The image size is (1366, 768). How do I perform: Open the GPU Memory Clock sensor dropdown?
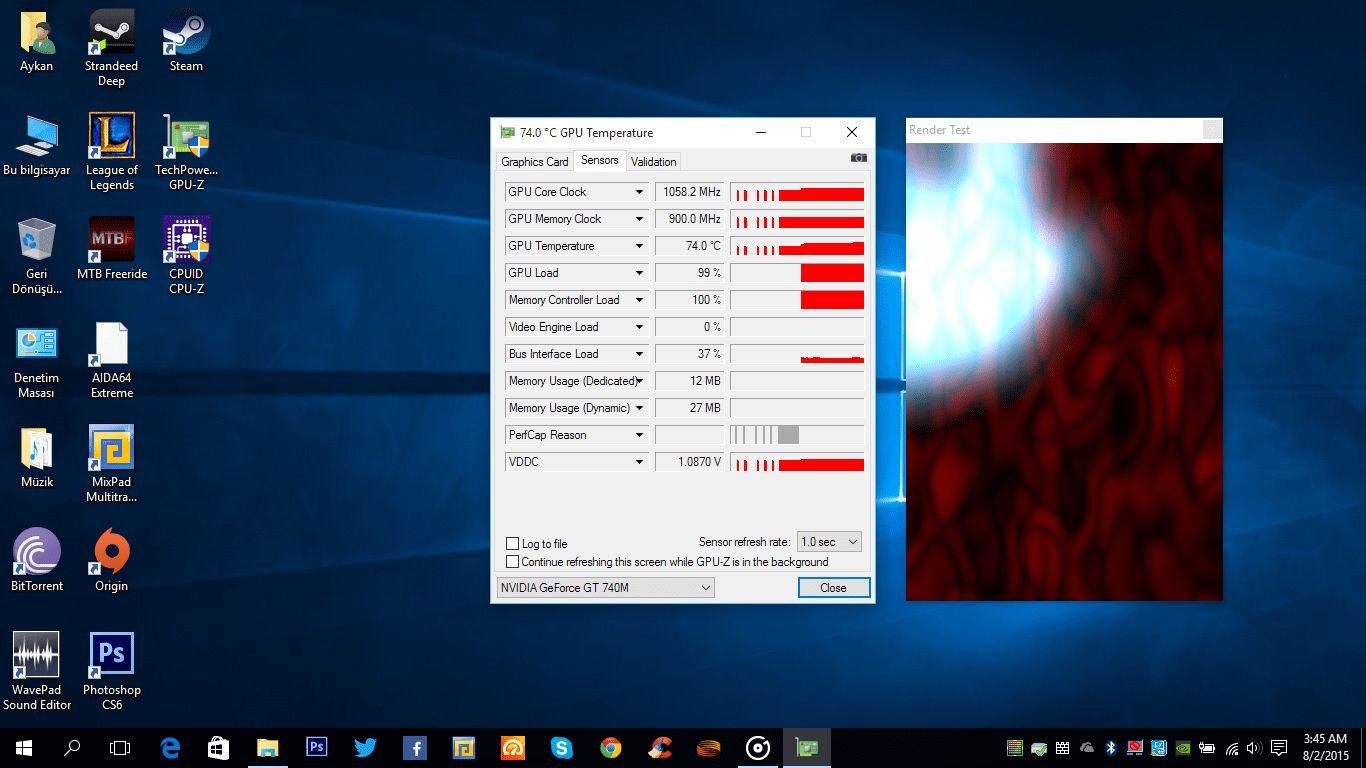[x=640, y=219]
